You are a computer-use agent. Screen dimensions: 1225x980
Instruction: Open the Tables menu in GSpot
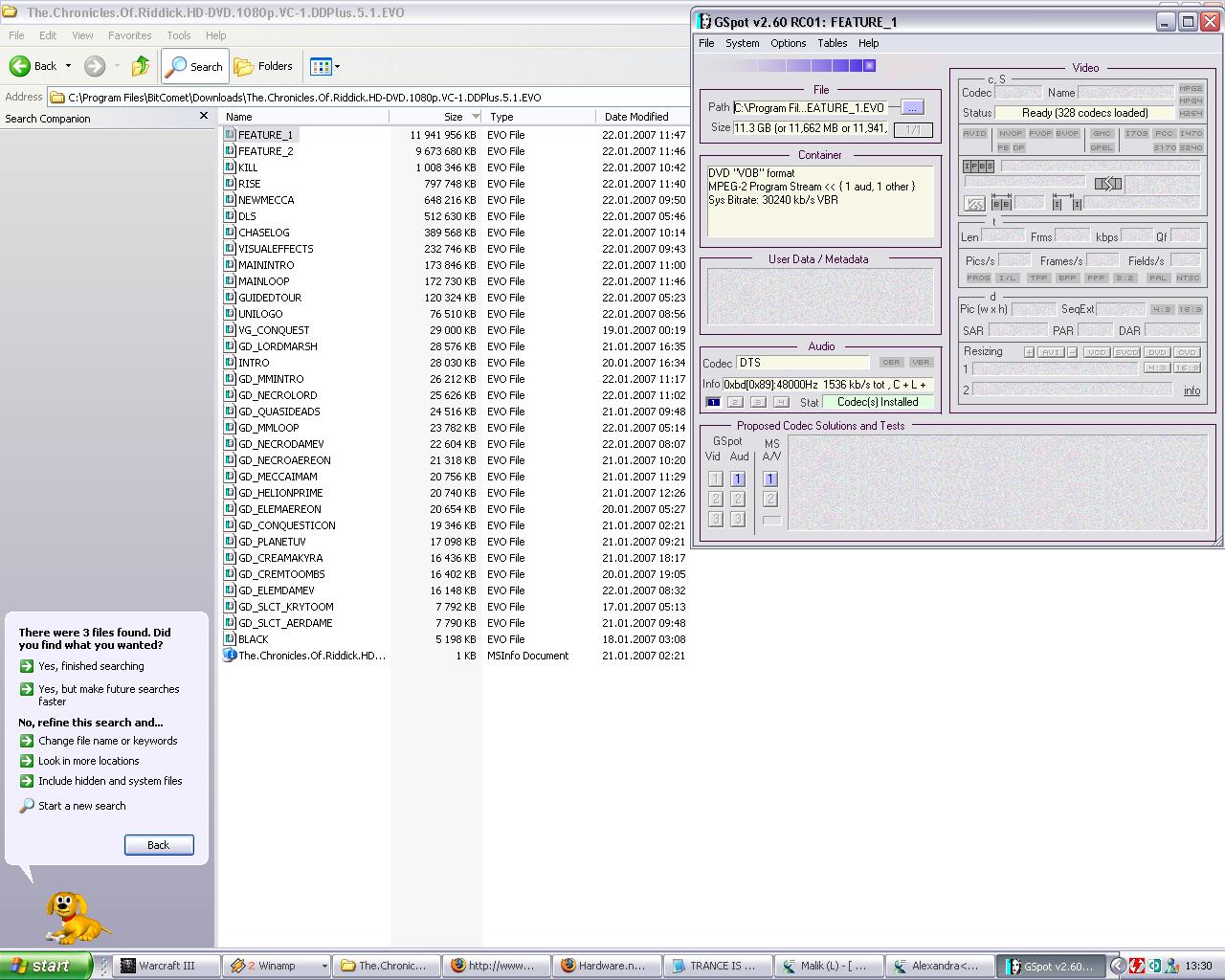[x=832, y=43]
